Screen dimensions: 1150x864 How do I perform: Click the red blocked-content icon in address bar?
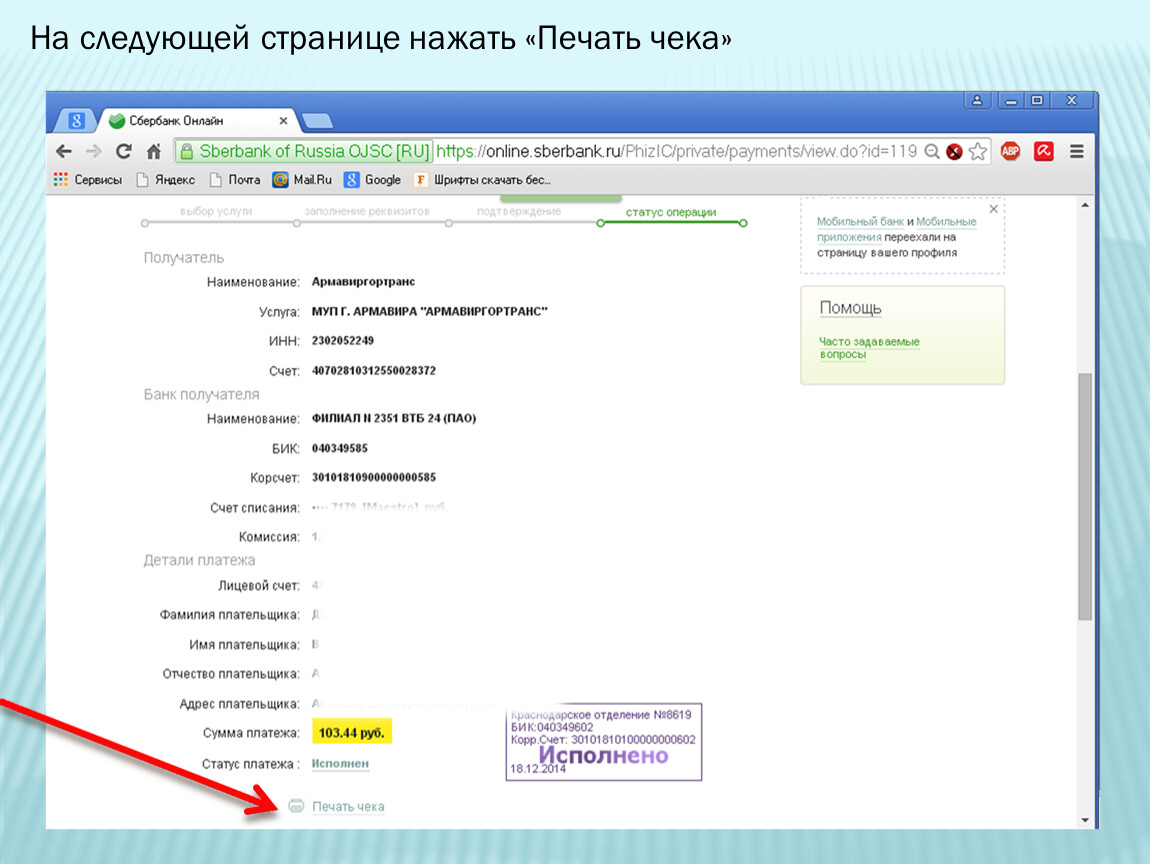click(x=954, y=151)
